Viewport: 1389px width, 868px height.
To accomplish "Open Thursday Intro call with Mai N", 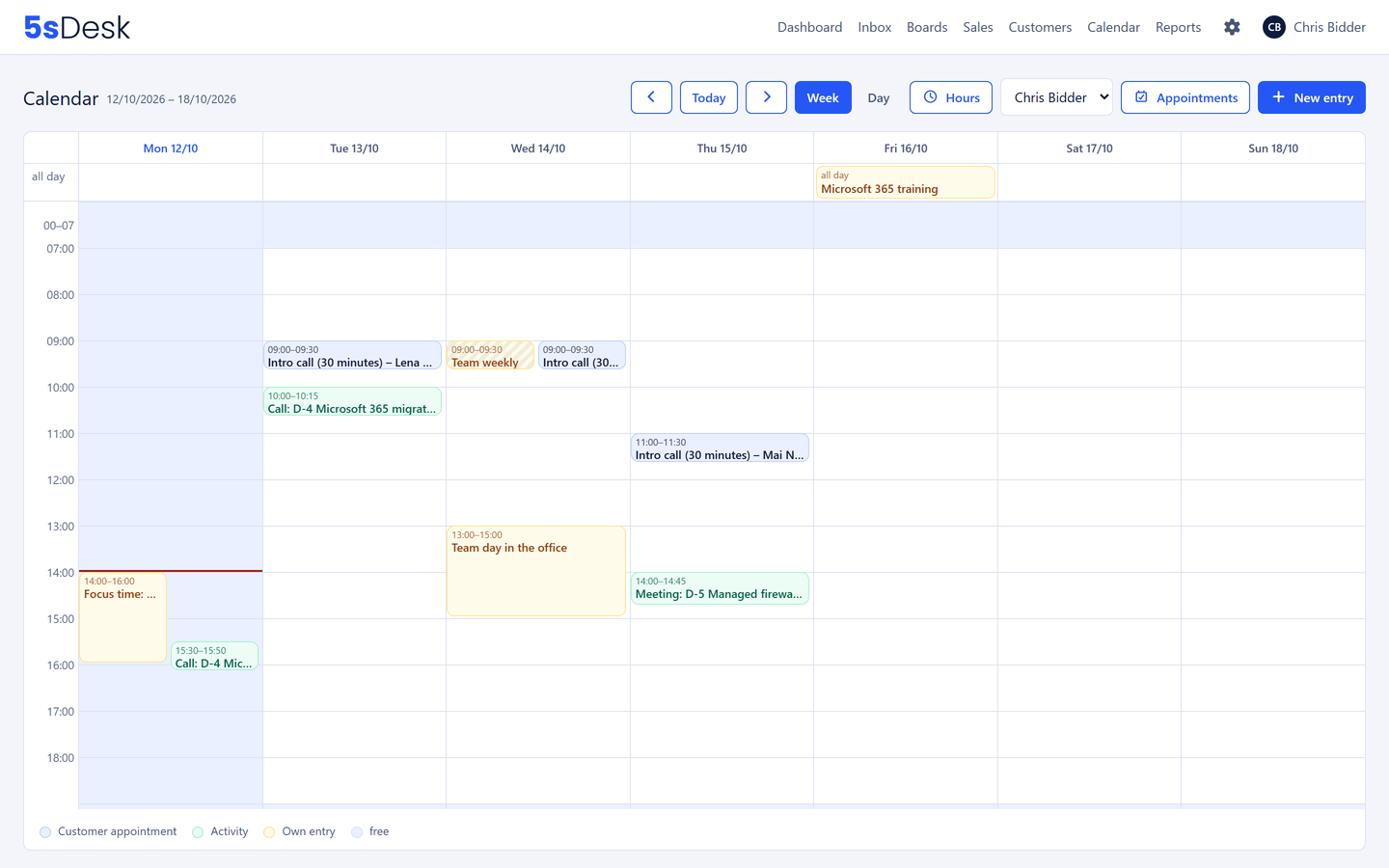I will 720,448.
